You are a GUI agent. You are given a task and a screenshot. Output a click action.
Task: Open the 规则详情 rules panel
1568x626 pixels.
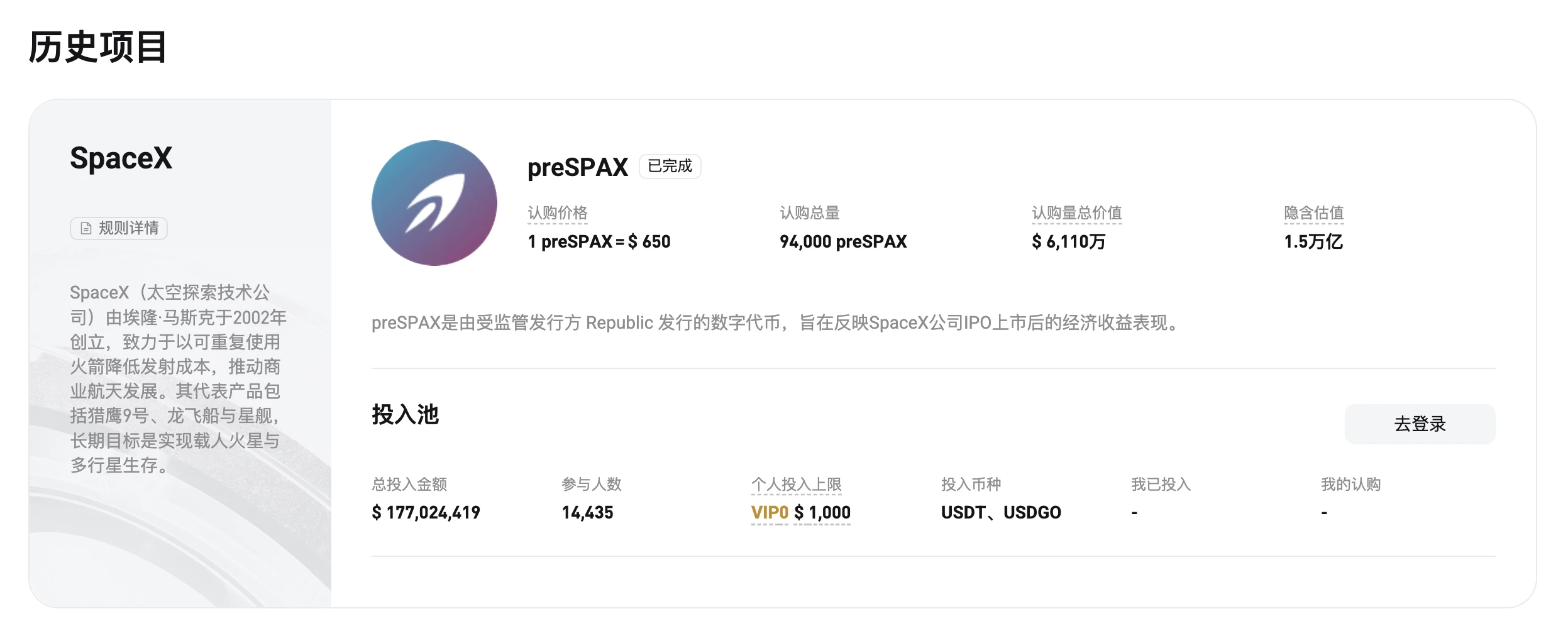118,229
